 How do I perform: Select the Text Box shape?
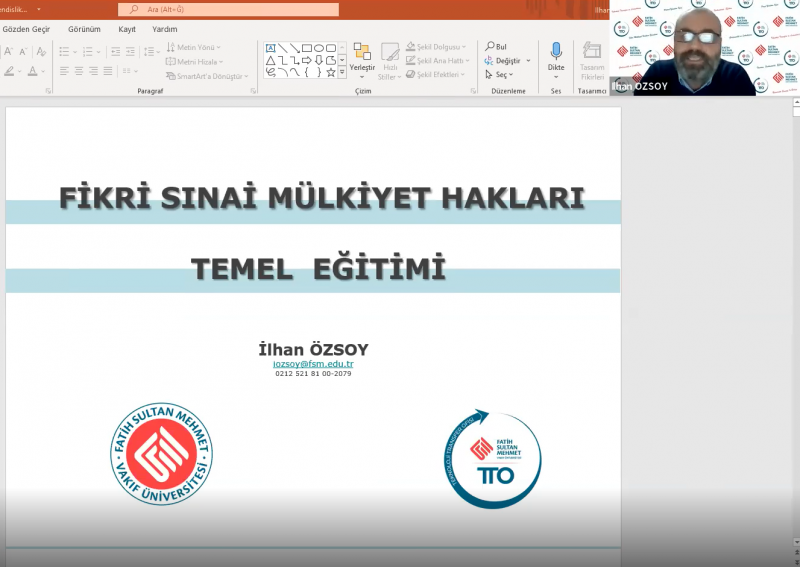coord(271,48)
